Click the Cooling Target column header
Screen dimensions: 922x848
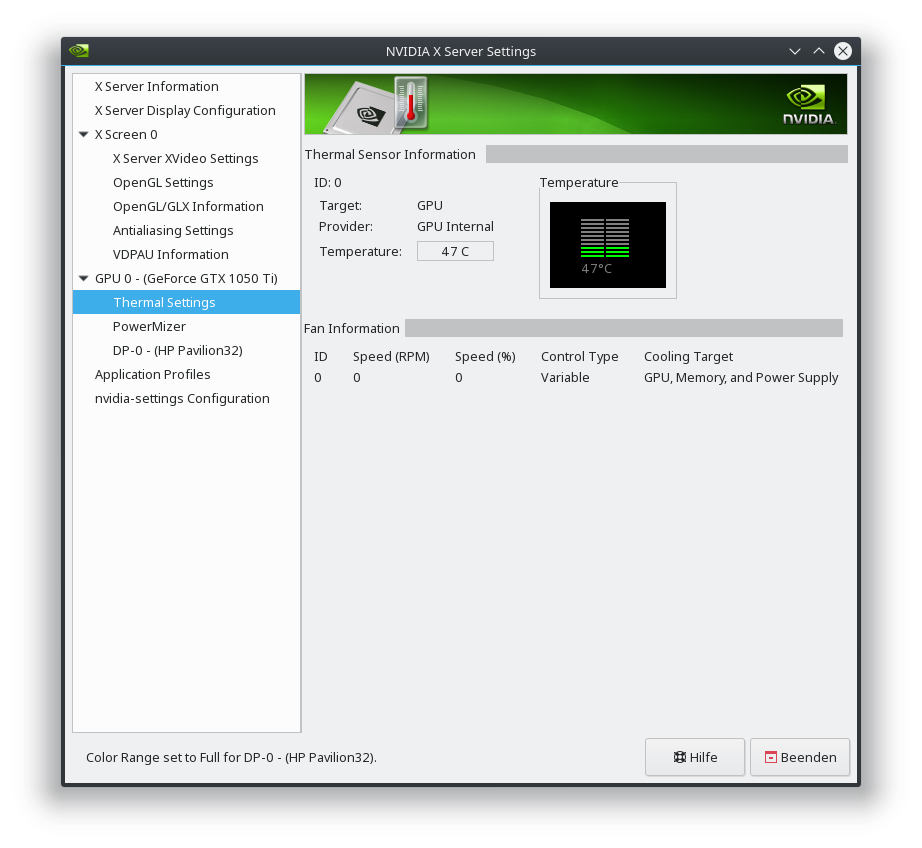click(x=688, y=357)
